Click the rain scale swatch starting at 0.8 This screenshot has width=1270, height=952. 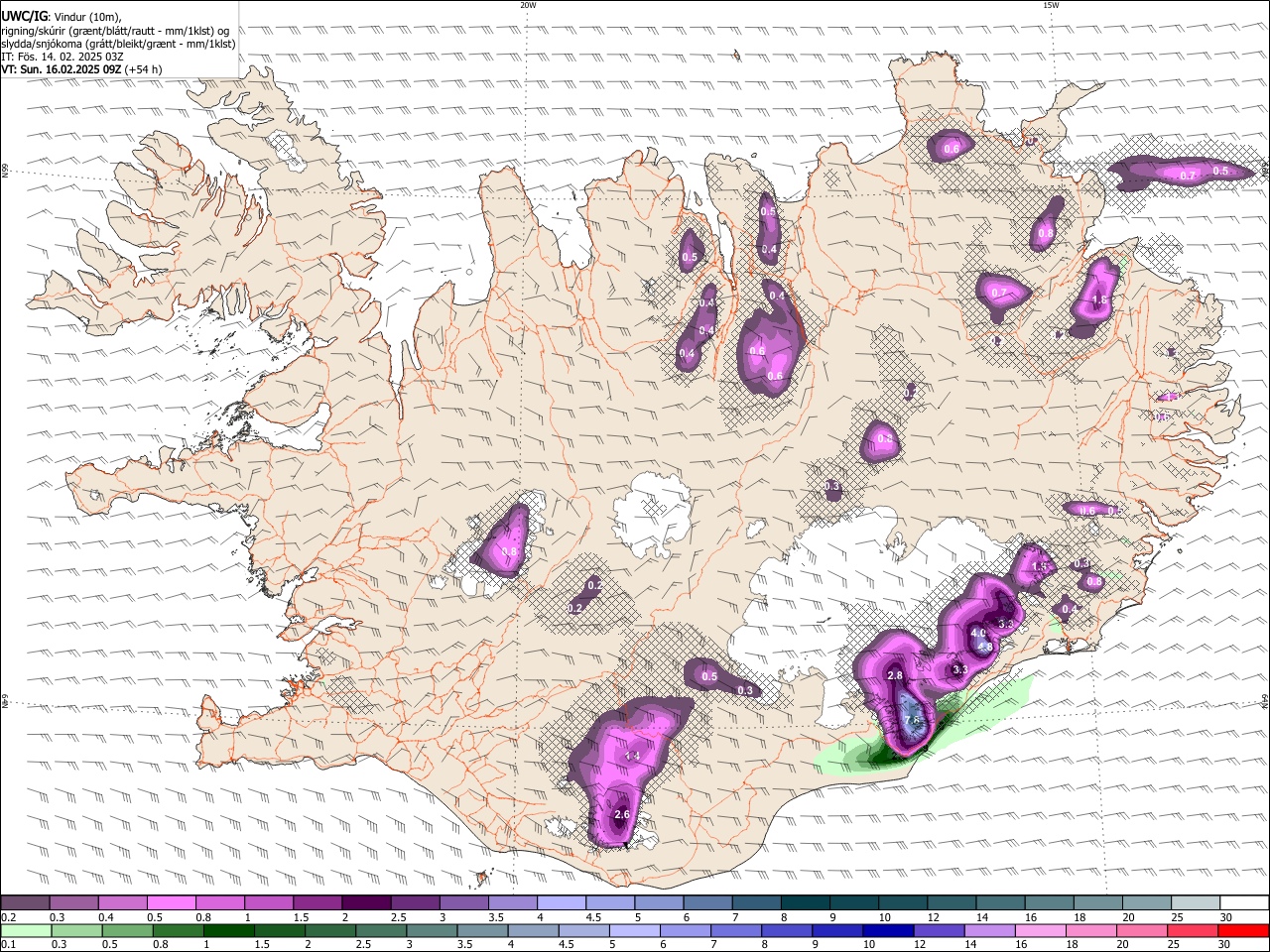coord(178,931)
